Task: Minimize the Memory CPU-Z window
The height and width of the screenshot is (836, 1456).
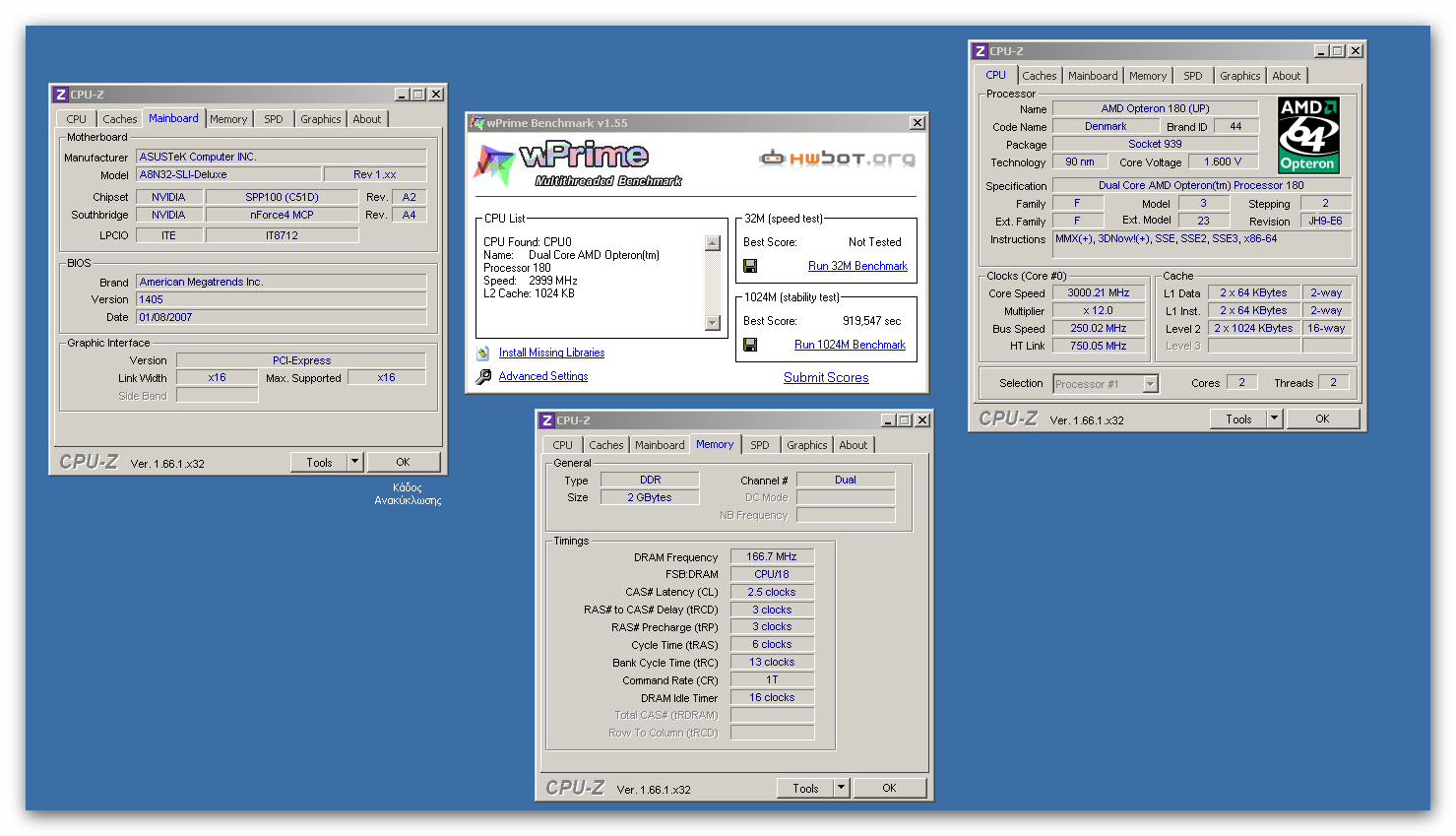Action: (888, 420)
